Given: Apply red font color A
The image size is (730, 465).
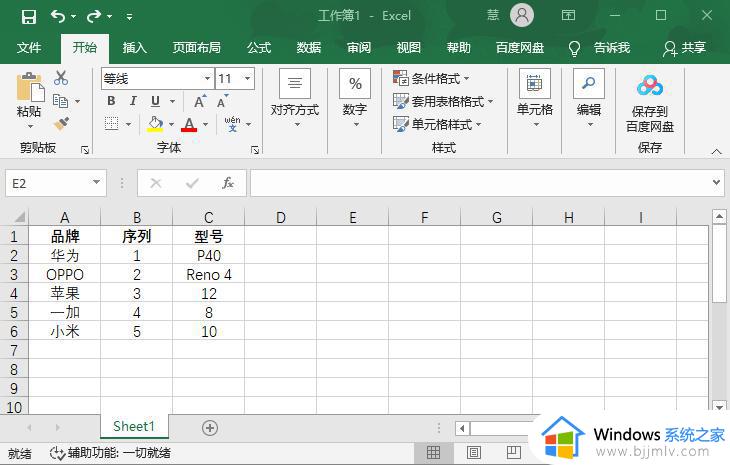Looking at the screenshot, I should point(189,124).
